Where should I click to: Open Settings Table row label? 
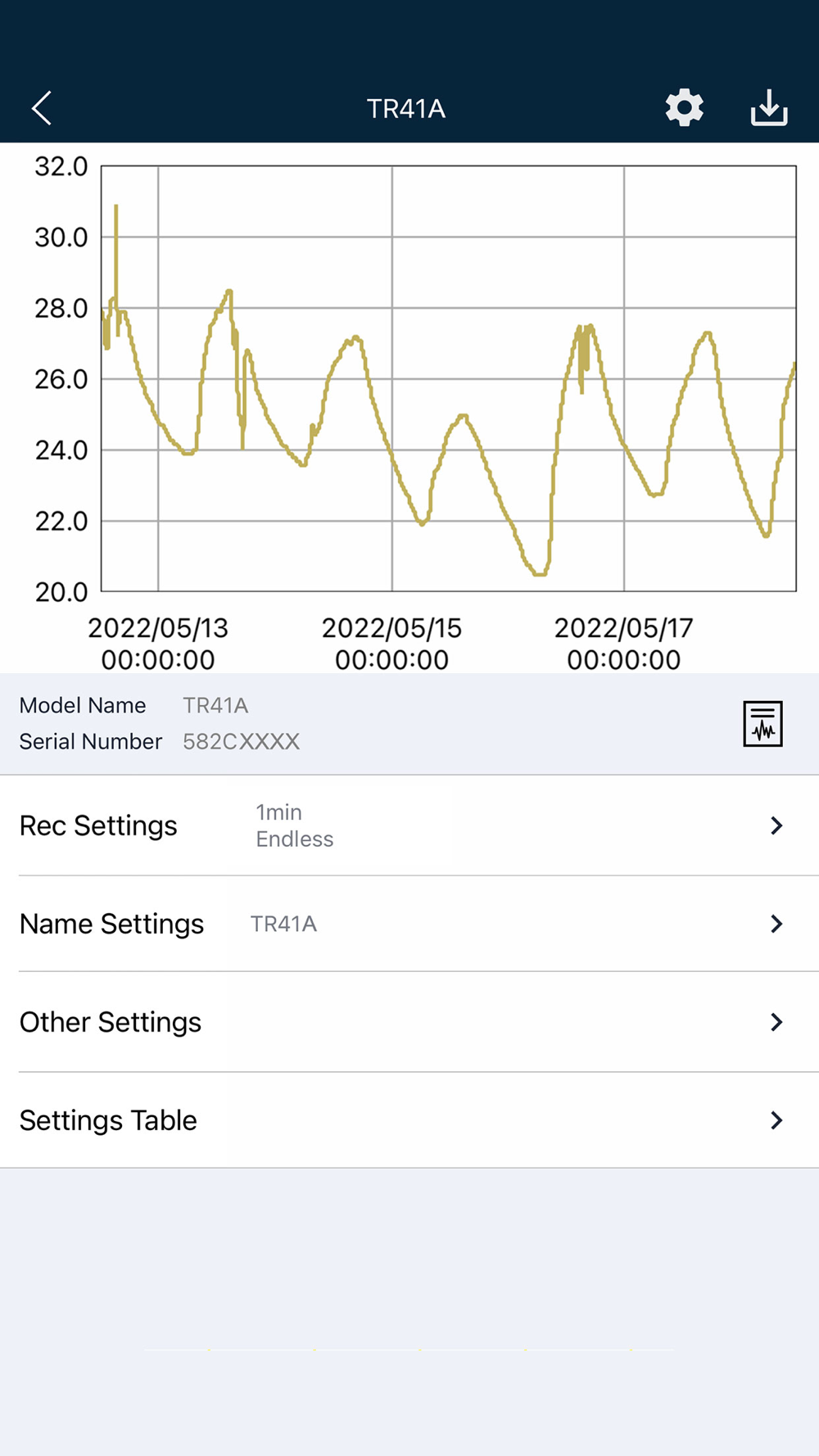click(x=108, y=1120)
